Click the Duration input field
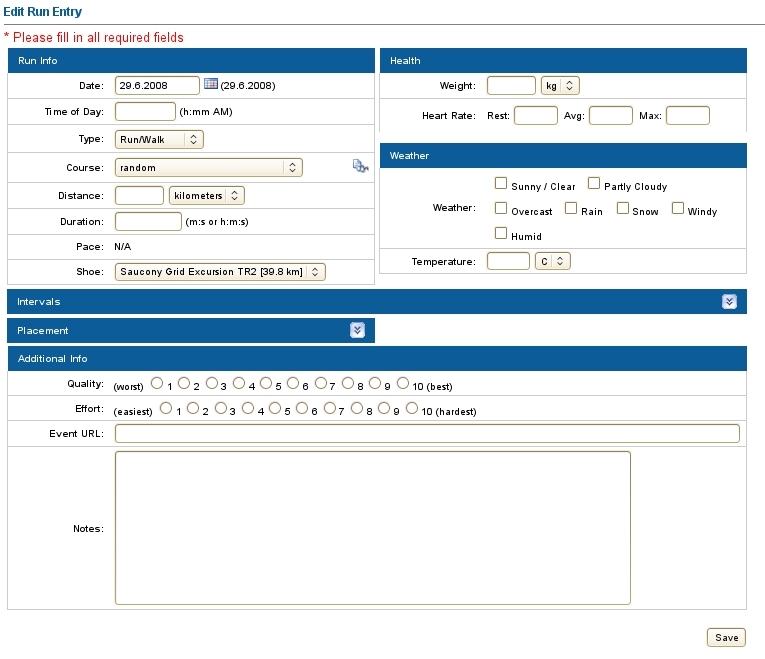765x659 pixels. coord(148,221)
